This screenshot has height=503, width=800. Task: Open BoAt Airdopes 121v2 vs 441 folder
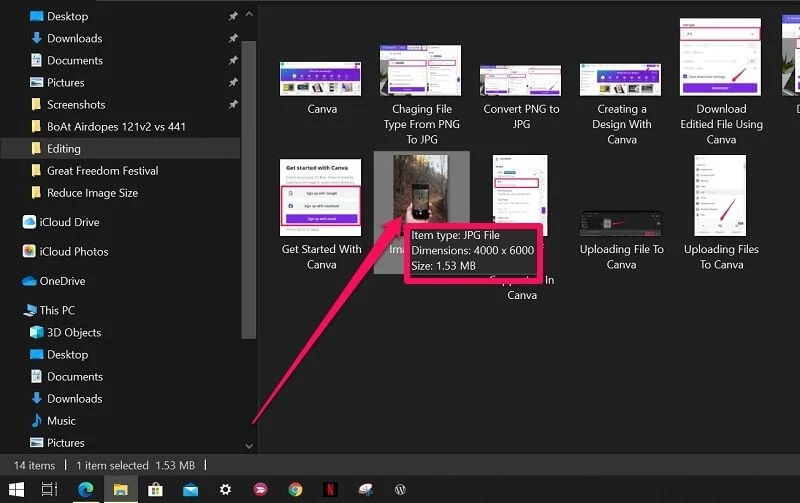click(x=116, y=127)
